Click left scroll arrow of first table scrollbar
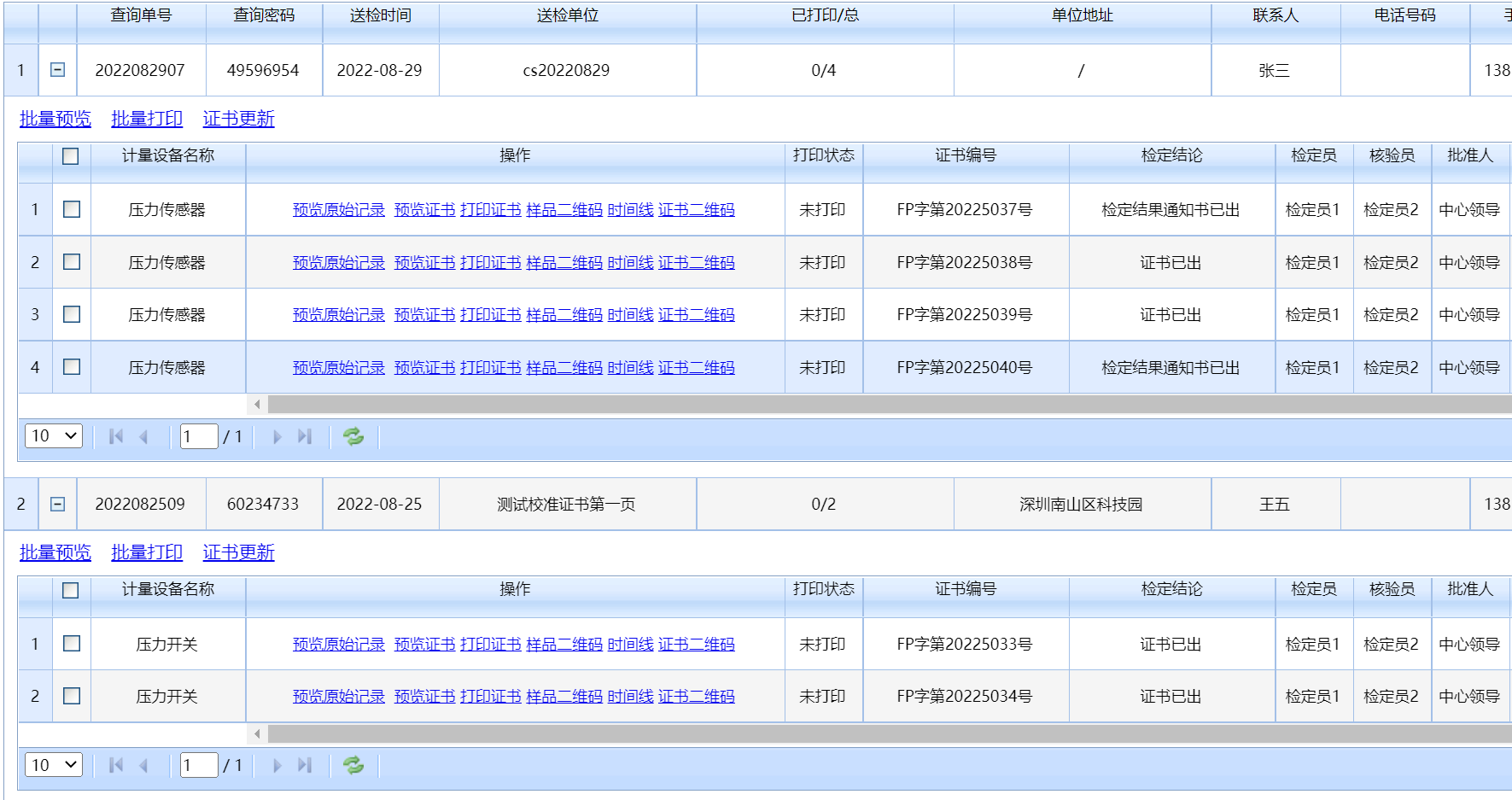This screenshot has width=1512, height=800. 257,404
